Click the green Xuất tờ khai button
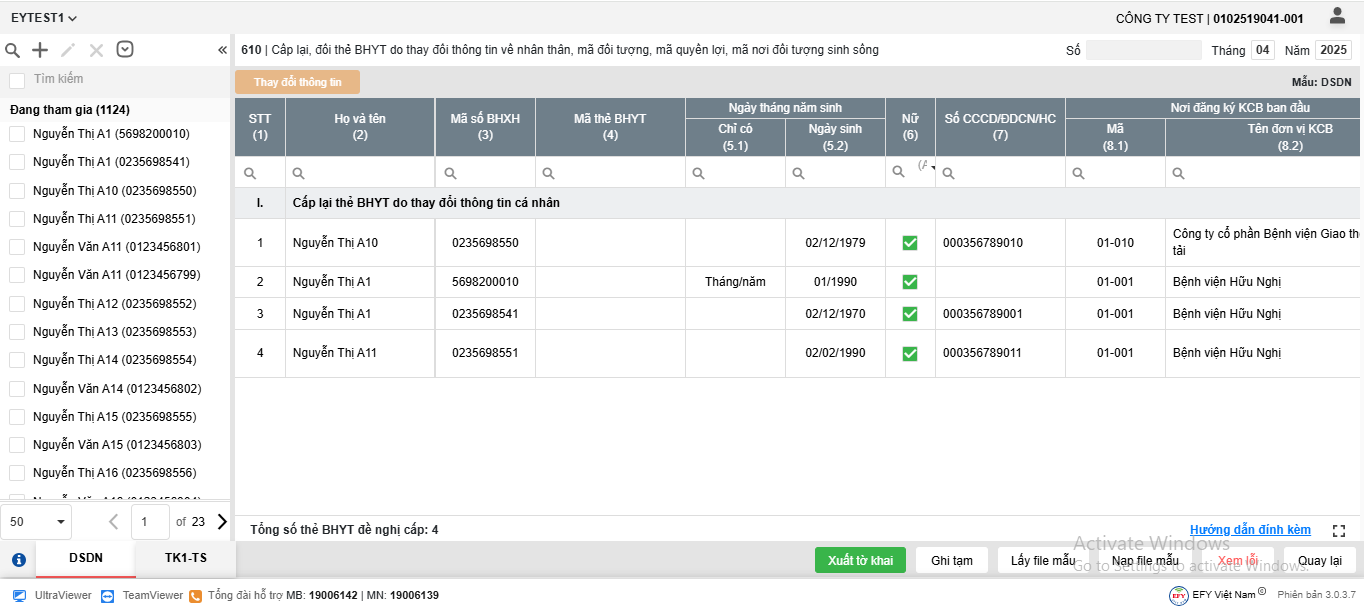This screenshot has width=1364, height=607. click(x=860, y=560)
